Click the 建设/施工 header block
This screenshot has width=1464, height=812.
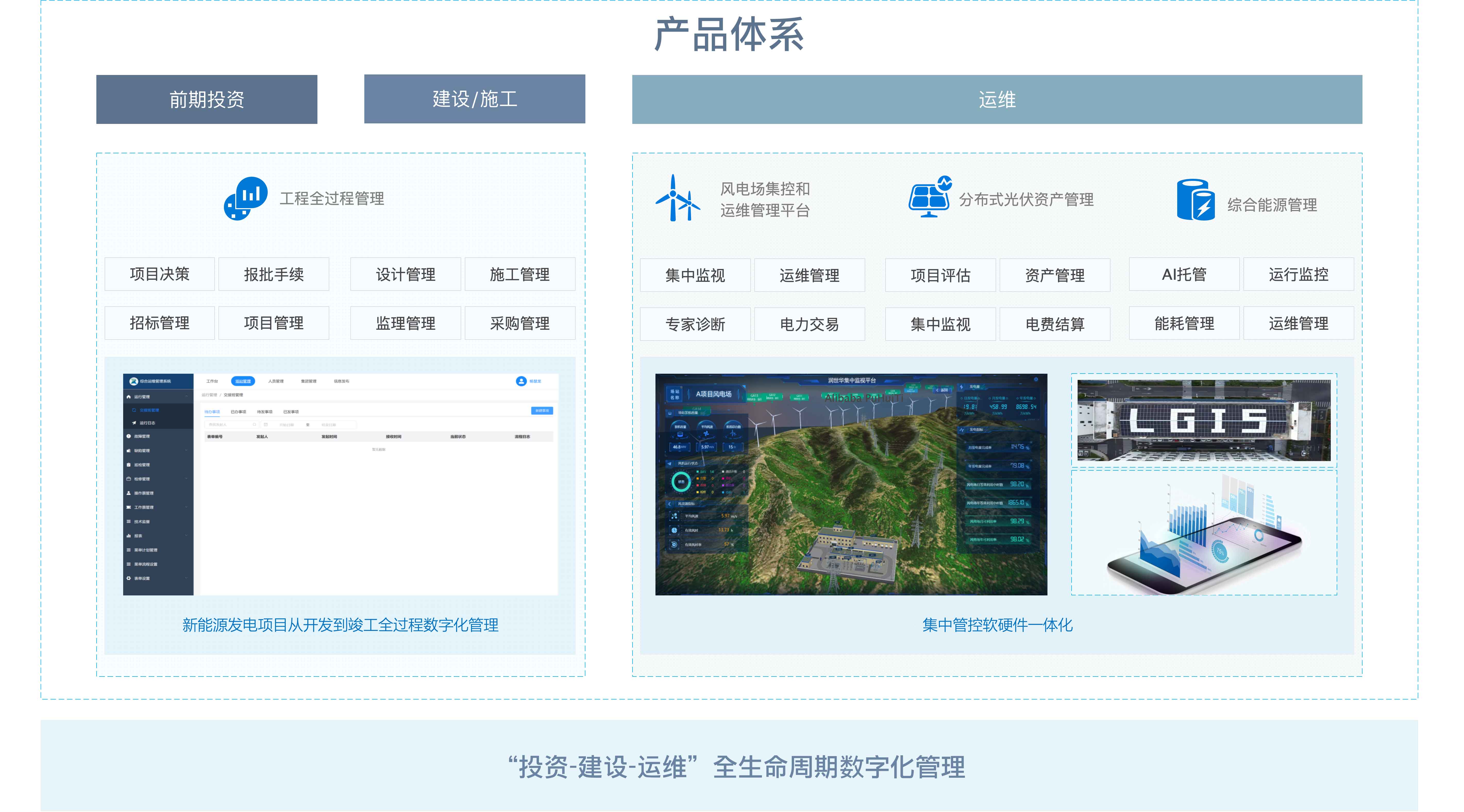click(475, 99)
